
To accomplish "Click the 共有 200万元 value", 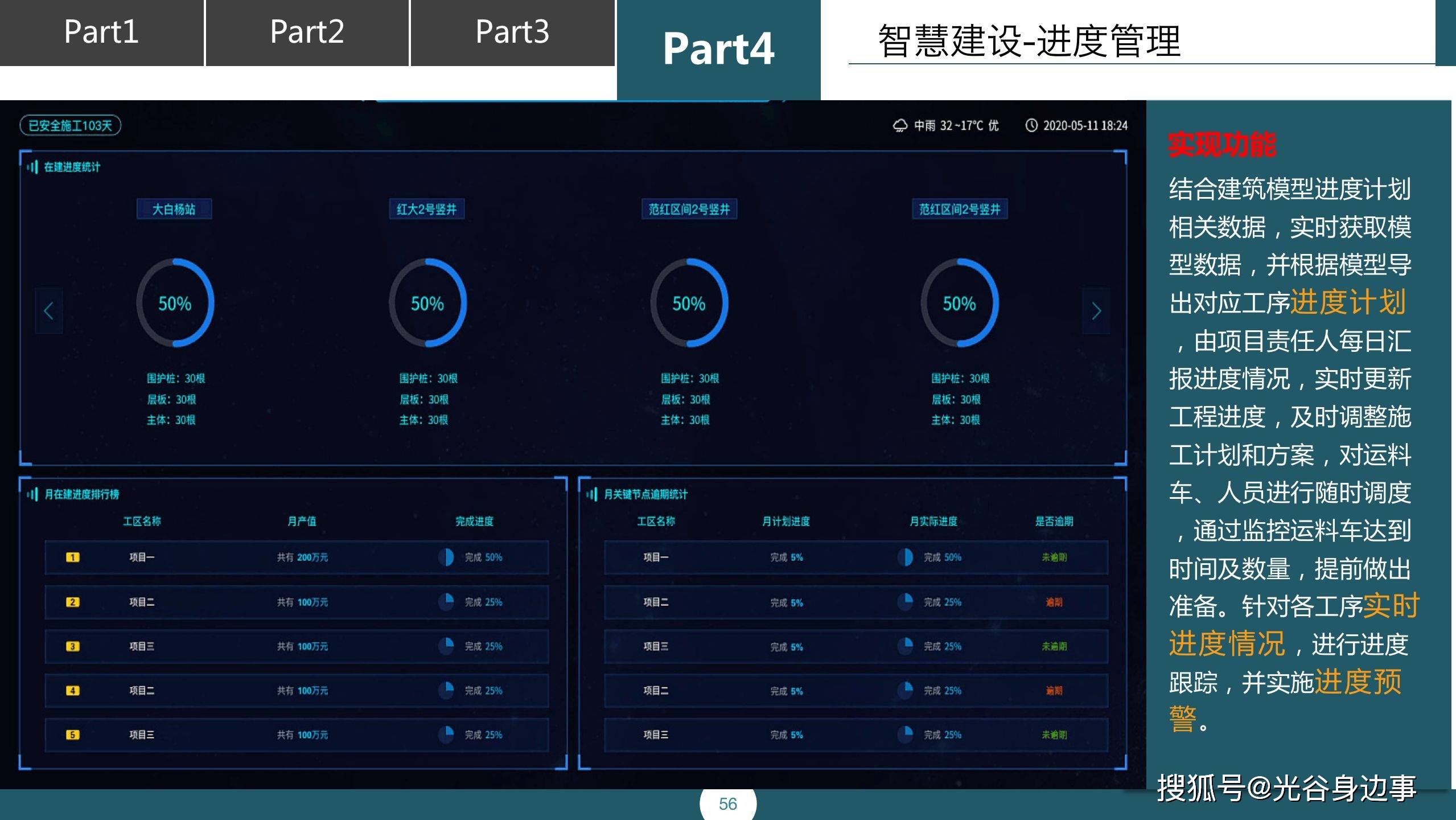I will click(x=302, y=557).
